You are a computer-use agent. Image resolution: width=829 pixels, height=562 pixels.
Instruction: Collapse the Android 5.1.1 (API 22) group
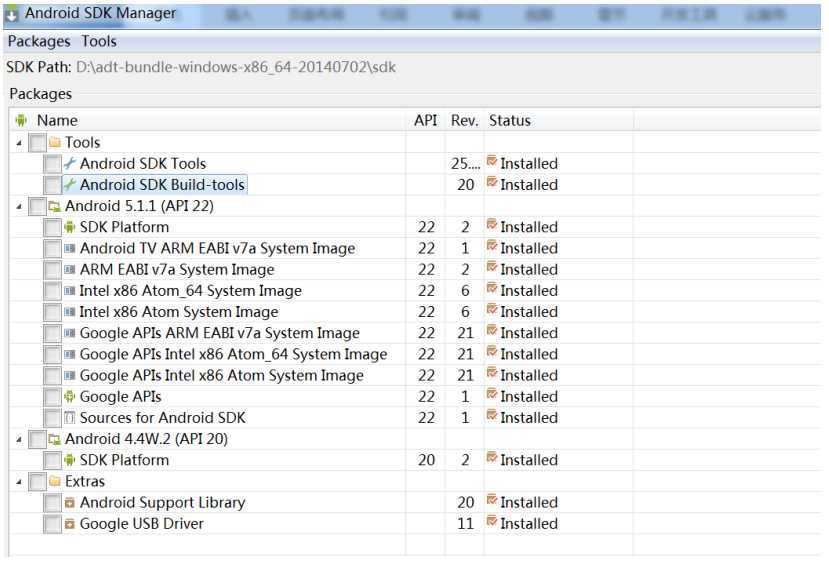(x=19, y=206)
